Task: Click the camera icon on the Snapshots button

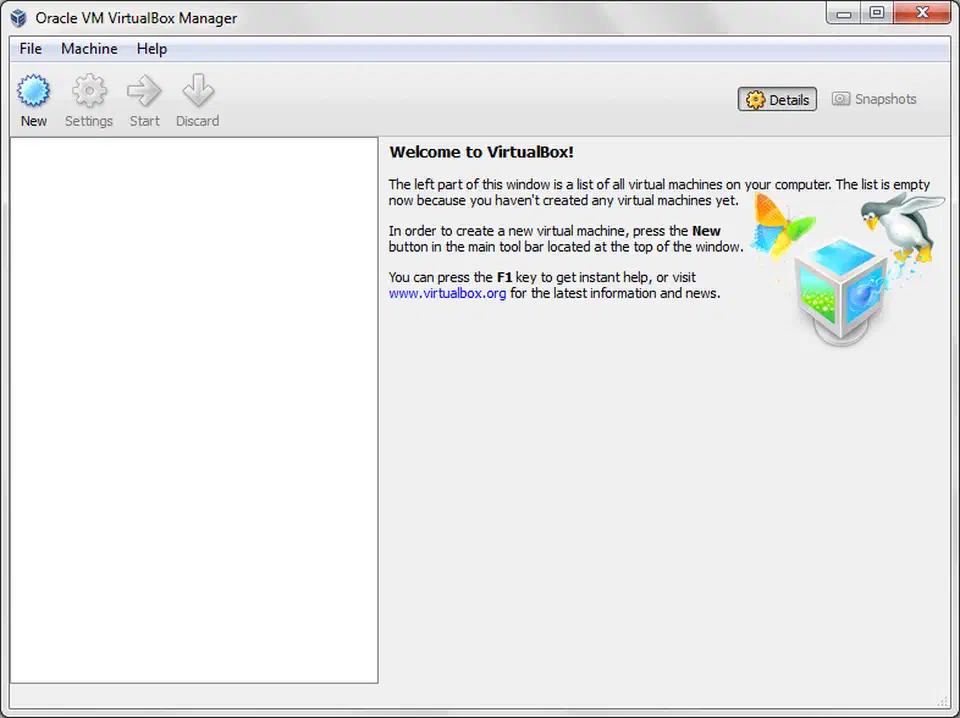Action: pyautogui.click(x=841, y=99)
